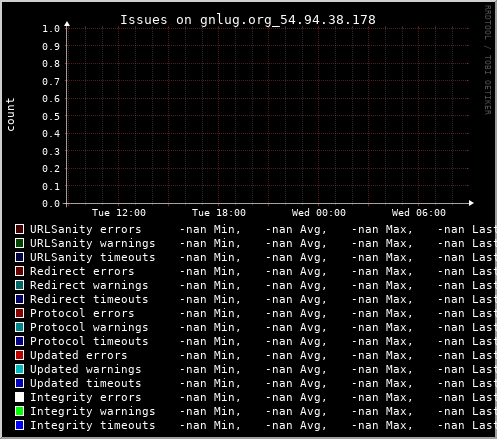Click the URLSanity timeouts swatch
497x439 pixels.
(x=20, y=257)
